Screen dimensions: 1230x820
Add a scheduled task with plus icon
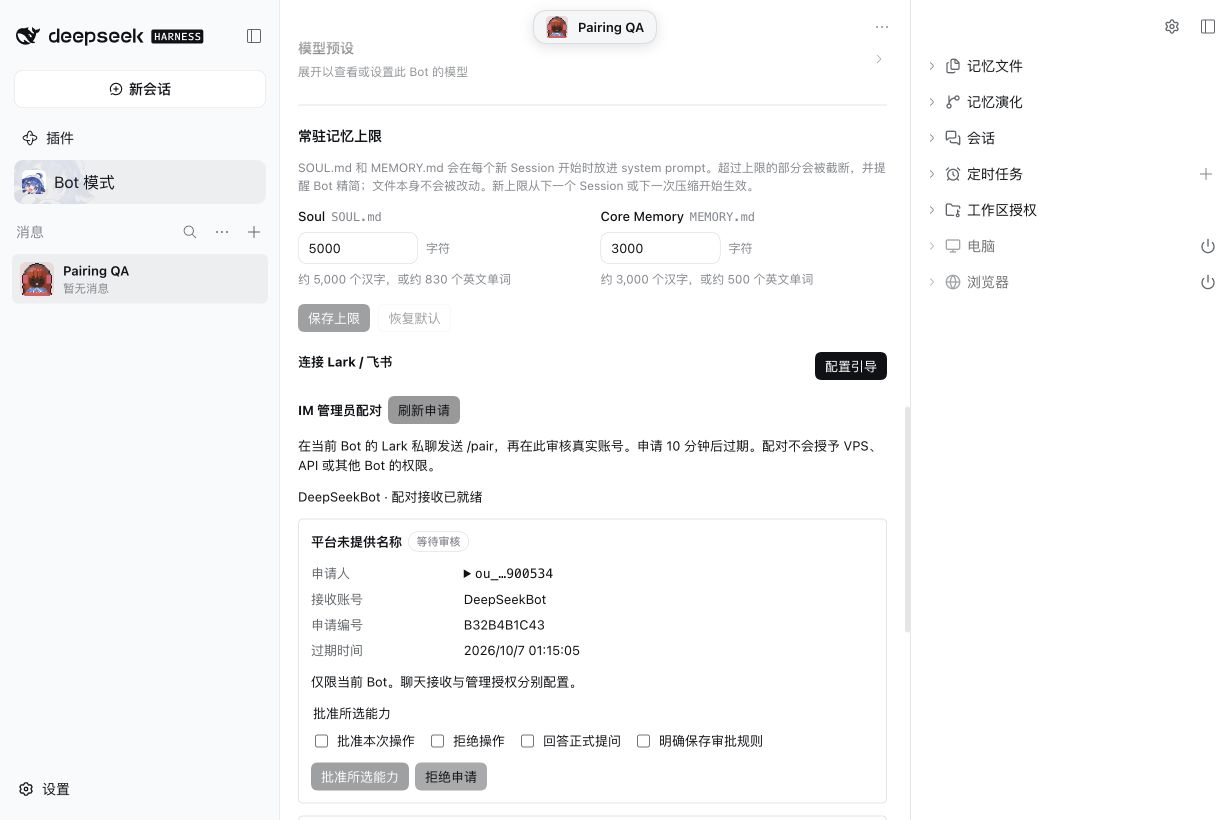click(x=1206, y=174)
